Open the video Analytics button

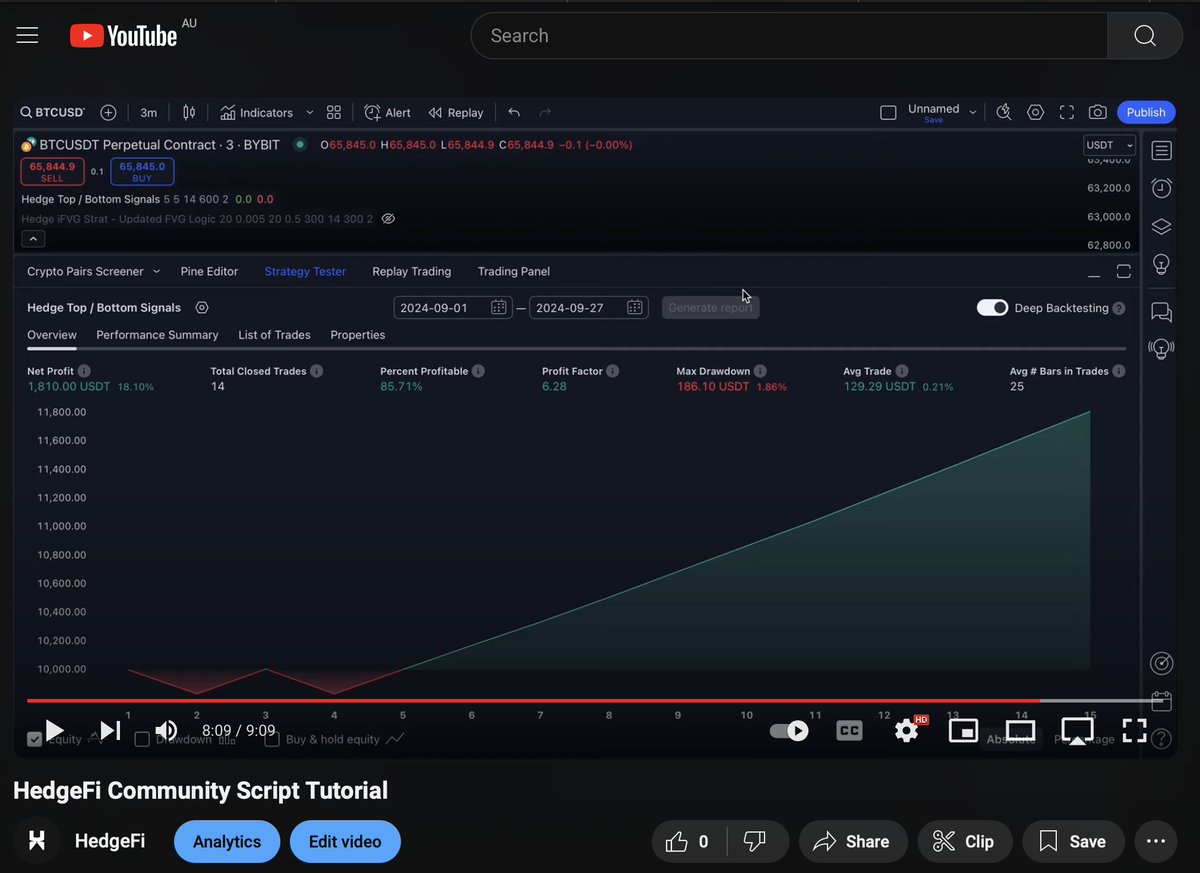click(227, 842)
